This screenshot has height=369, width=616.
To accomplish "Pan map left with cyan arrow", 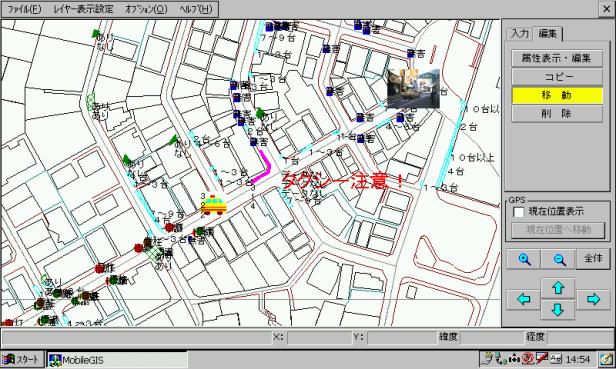I will tap(524, 299).
